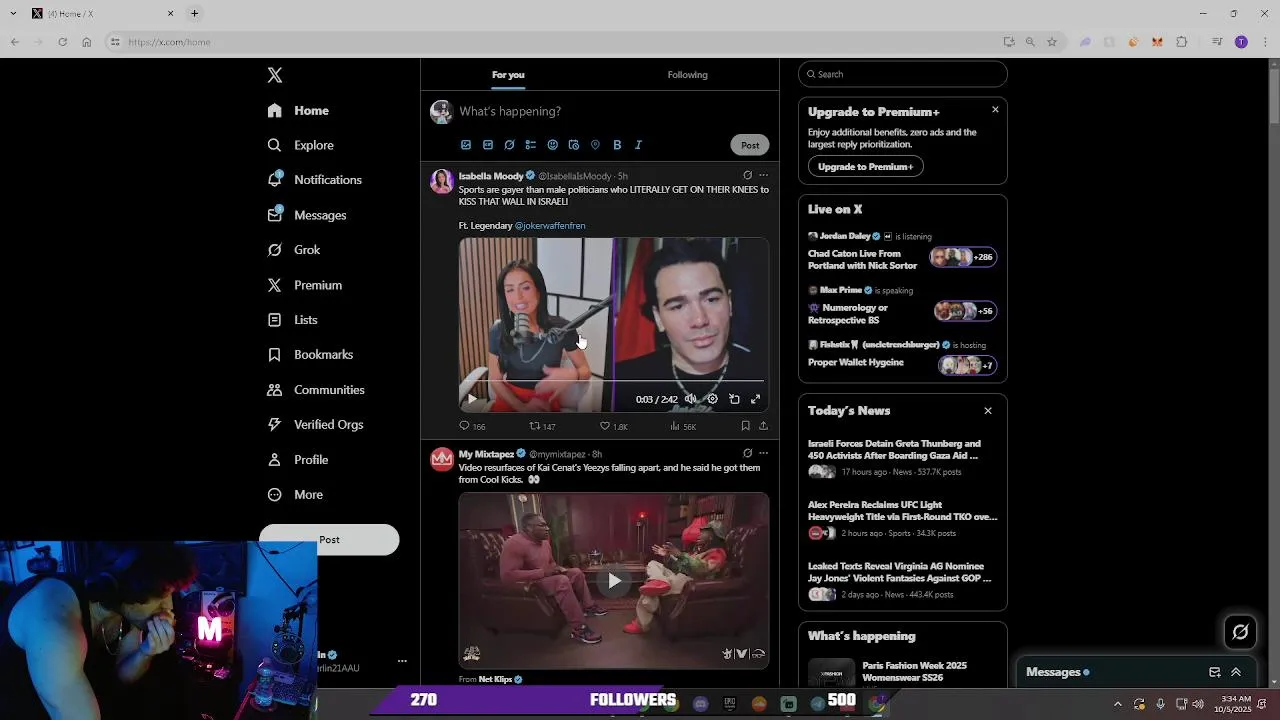Click Grok icon on My Mixtapez post

click(x=747, y=453)
